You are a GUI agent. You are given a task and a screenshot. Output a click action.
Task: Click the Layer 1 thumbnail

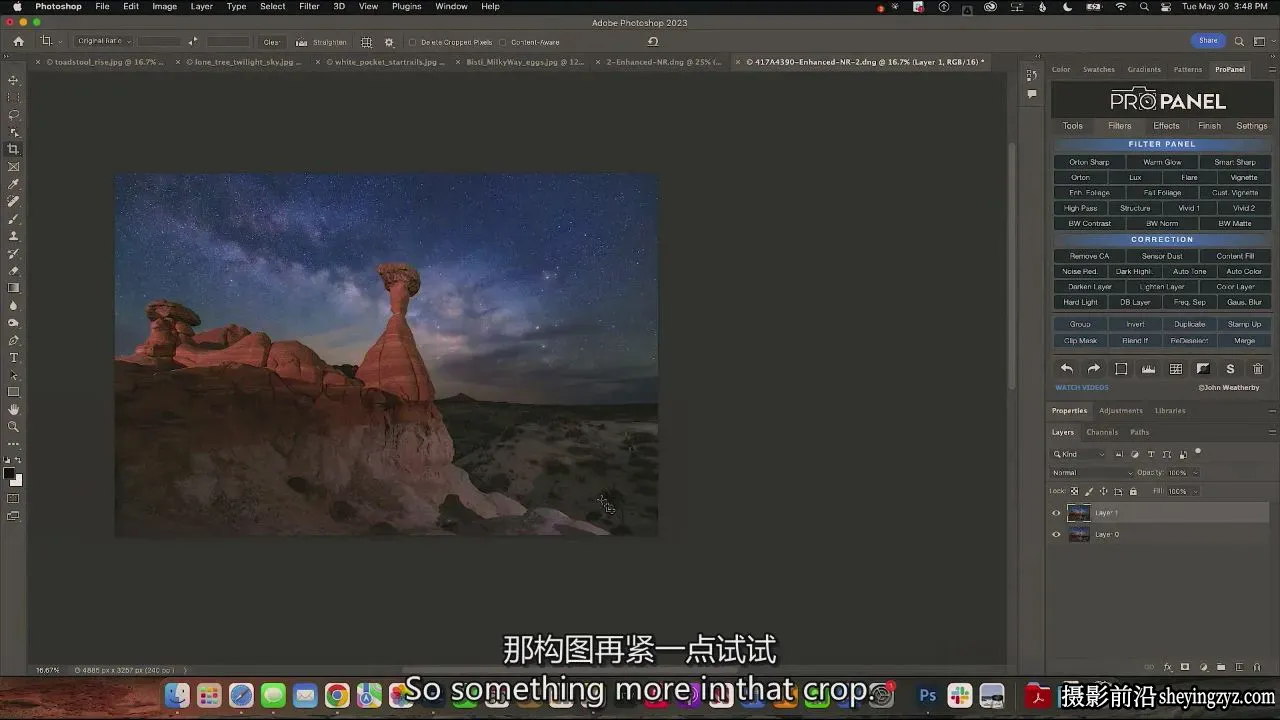point(1078,513)
